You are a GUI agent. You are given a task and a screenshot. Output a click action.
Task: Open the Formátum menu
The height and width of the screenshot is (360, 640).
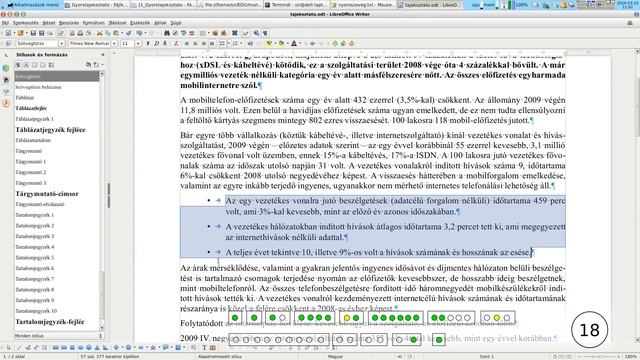[93, 23]
